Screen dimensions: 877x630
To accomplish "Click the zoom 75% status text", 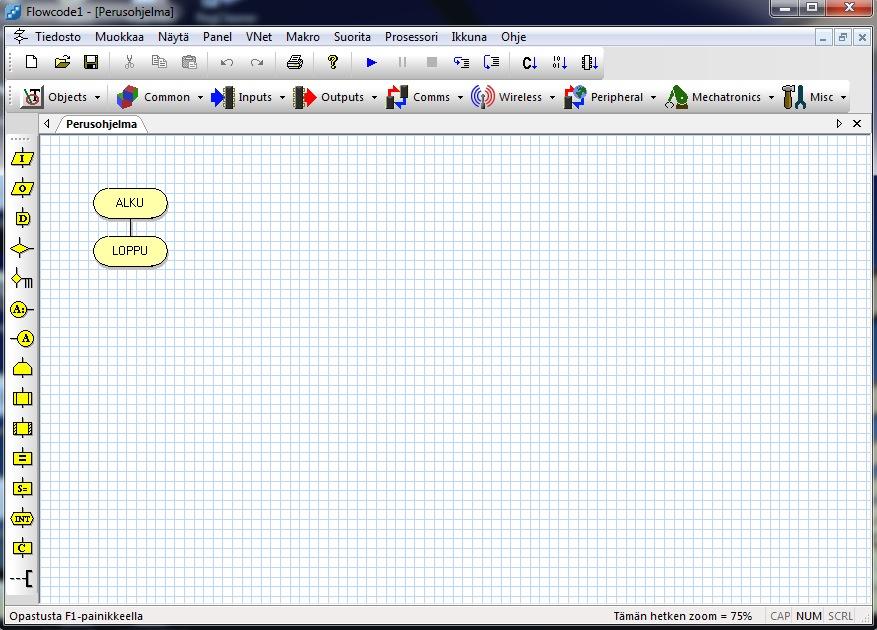I will pyautogui.click(x=682, y=616).
